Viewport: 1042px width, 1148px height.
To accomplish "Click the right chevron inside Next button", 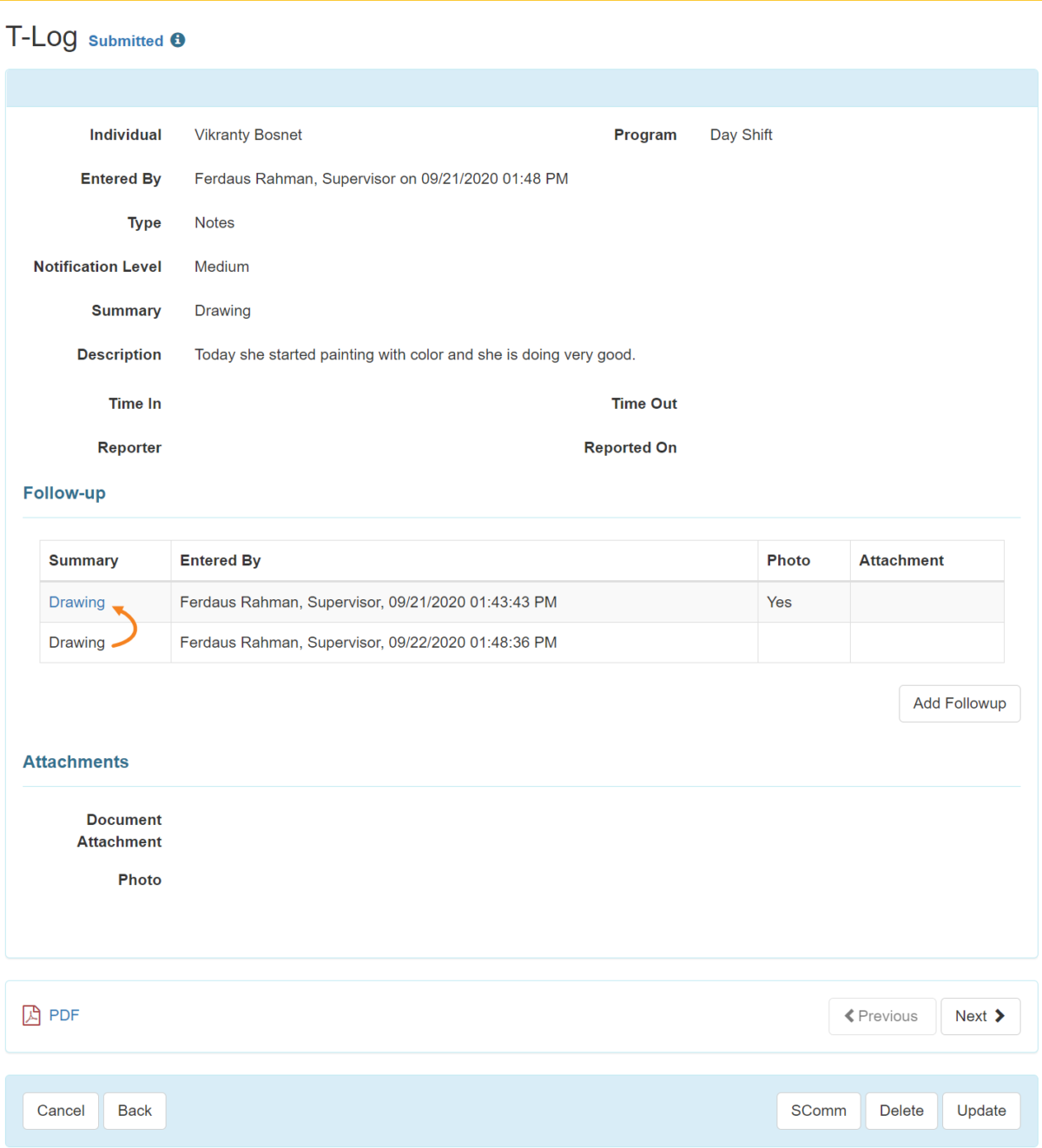I will point(1000,1016).
